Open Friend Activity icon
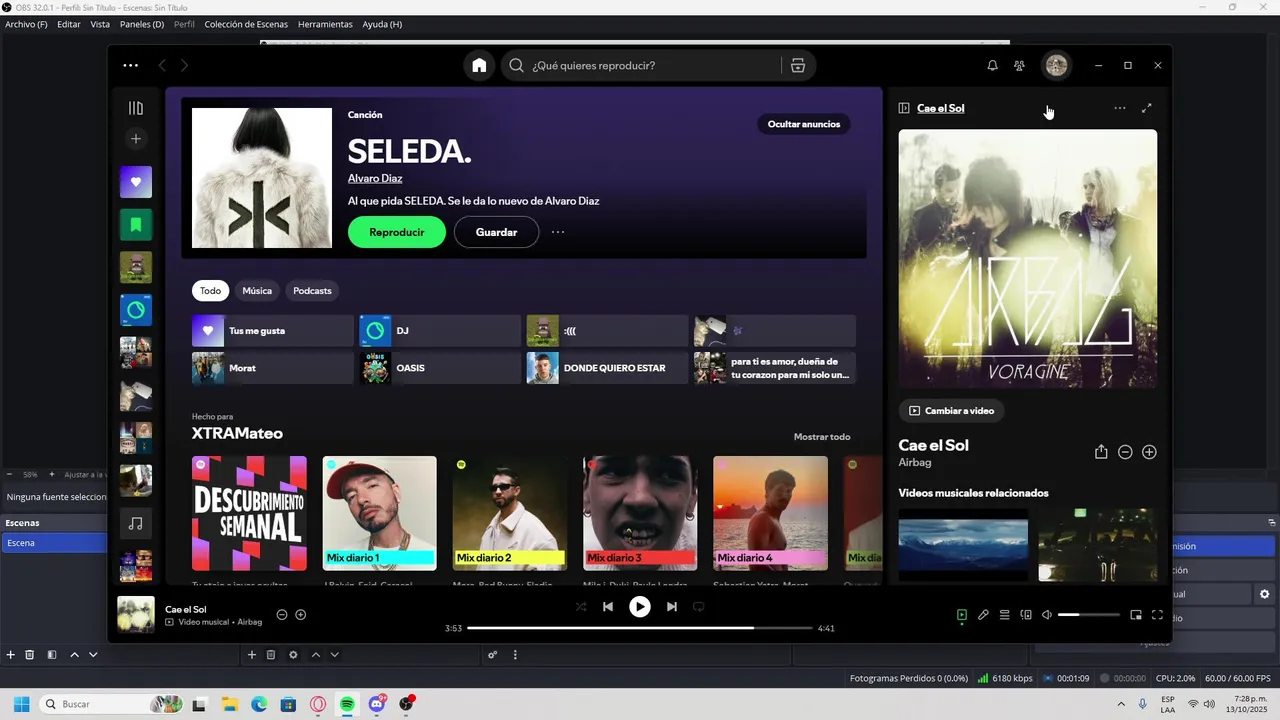 pyautogui.click(x=1019, y=65)
